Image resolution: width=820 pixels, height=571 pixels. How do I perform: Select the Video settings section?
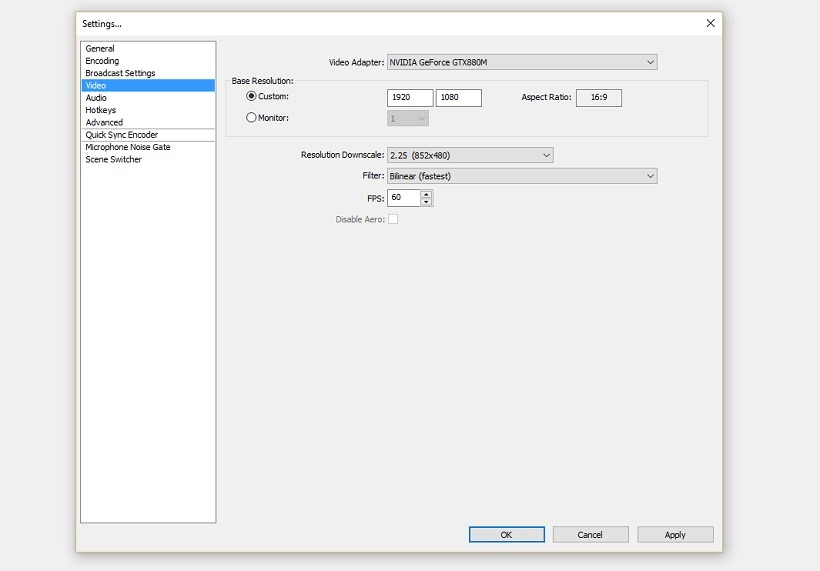[x=148, y=85]
